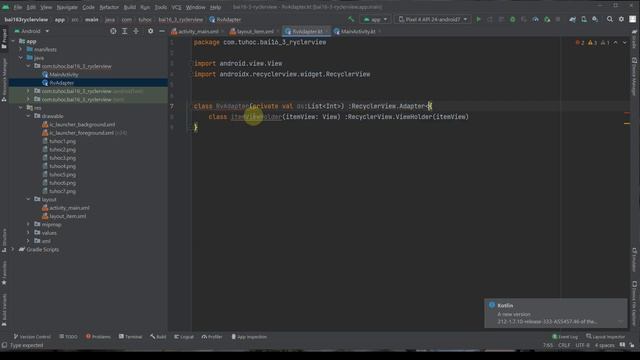Viewport: 640px width, 360px height.
Task: Click the warning count indicator in editor
Action: [592, 42]
